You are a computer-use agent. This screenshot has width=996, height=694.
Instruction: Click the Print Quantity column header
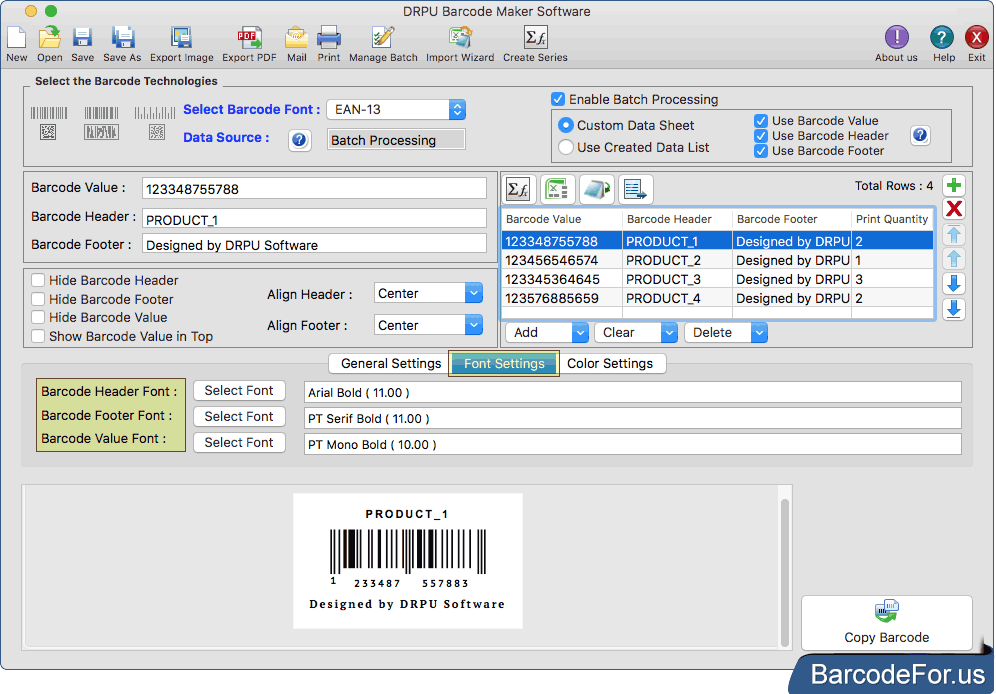pos(892,219)
